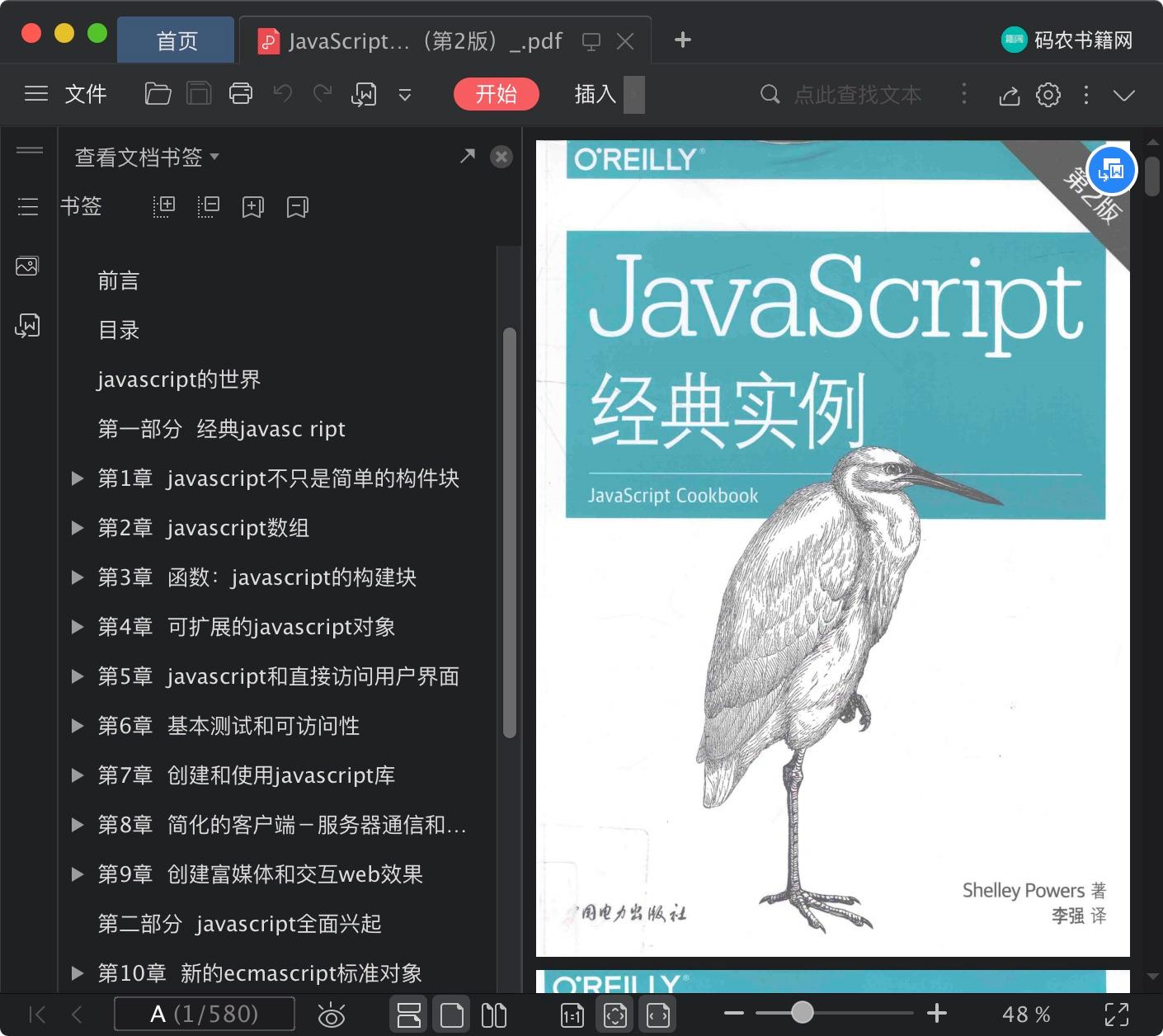Image resolution: width=1163 pixels, height=1036 pixels.
Task: Select the 开始 ribbon tab
Action: click(x=496, y=94)
